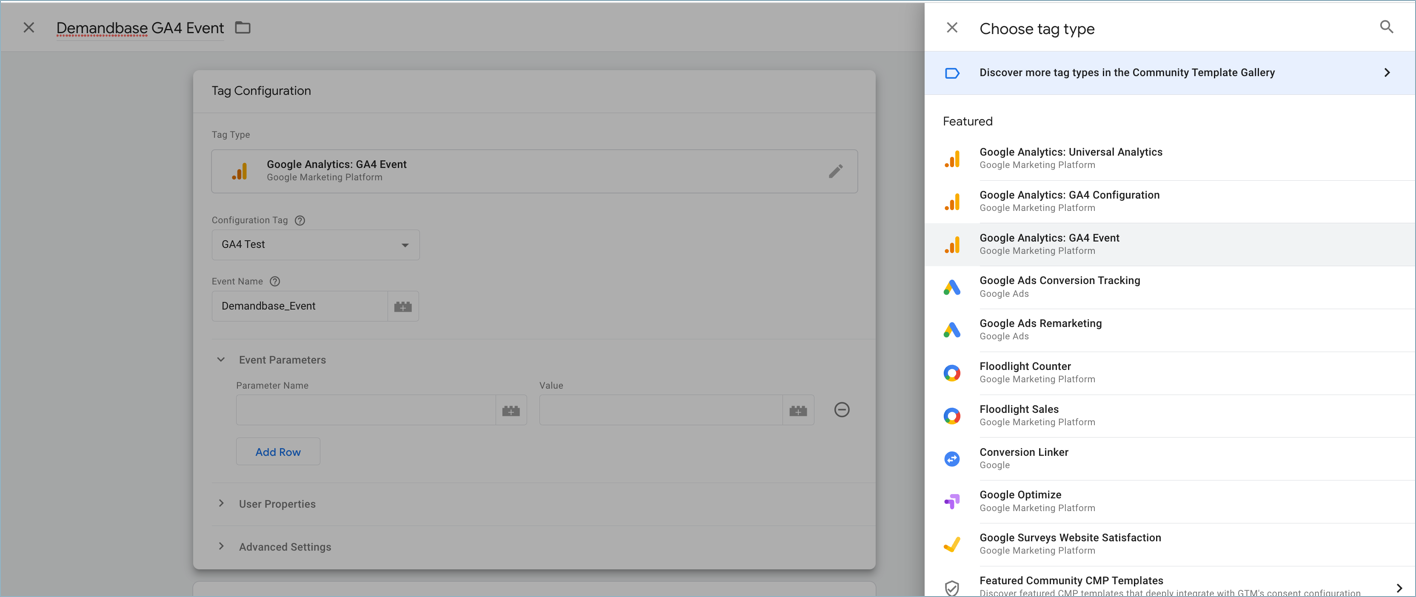Select Google Ads Conversion Tracking tag type

coord(1170,288)
